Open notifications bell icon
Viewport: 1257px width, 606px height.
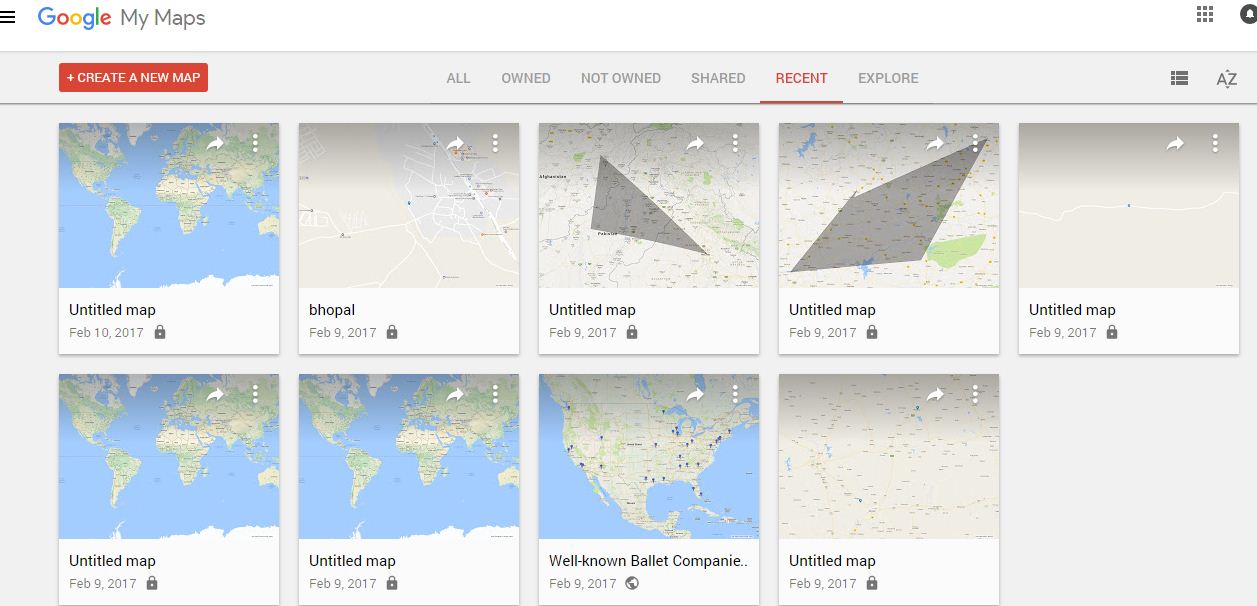tap(1250, 14)
